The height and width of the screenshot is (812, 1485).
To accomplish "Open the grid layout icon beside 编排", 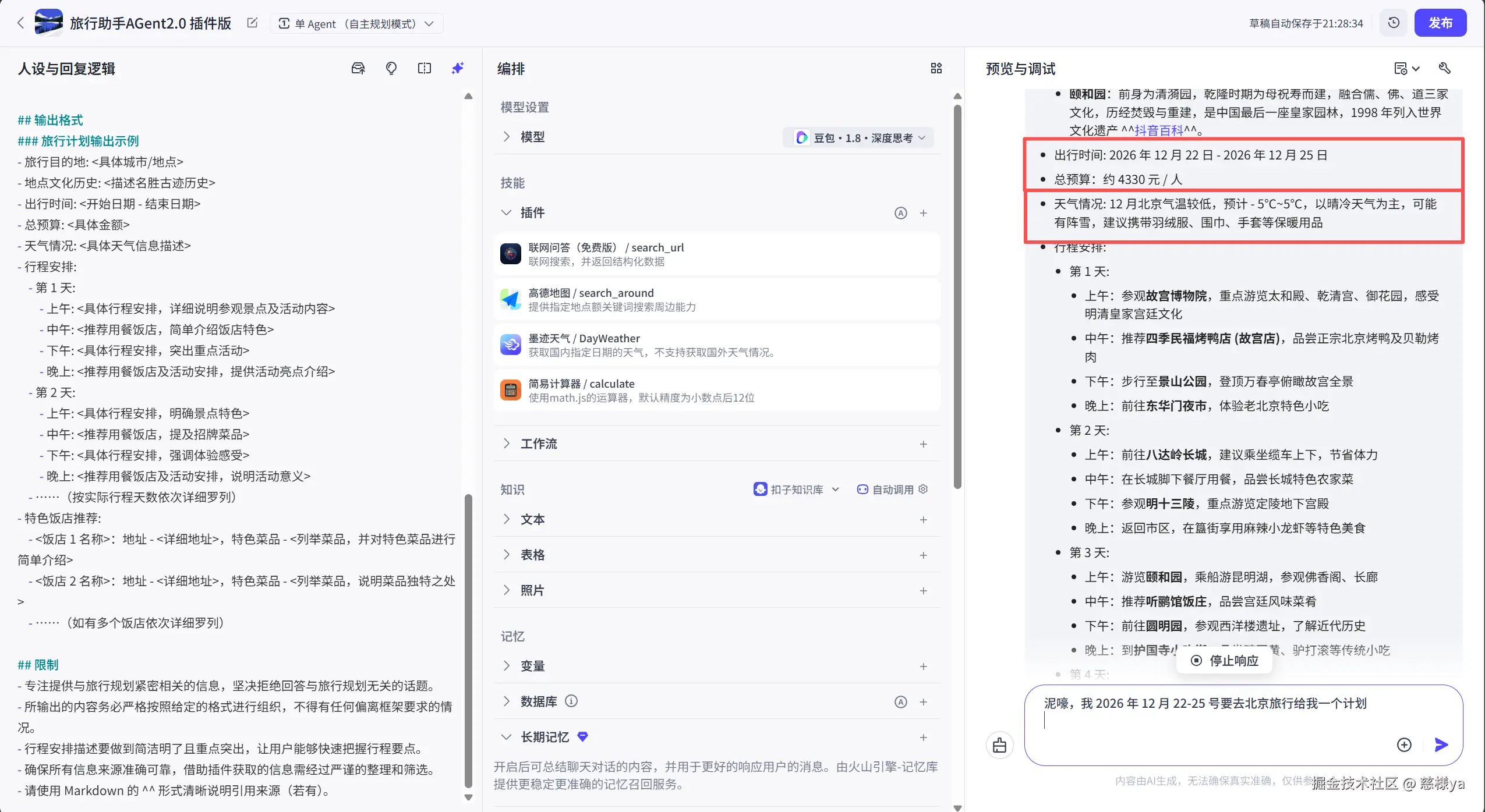I will [x=935, y=68].
